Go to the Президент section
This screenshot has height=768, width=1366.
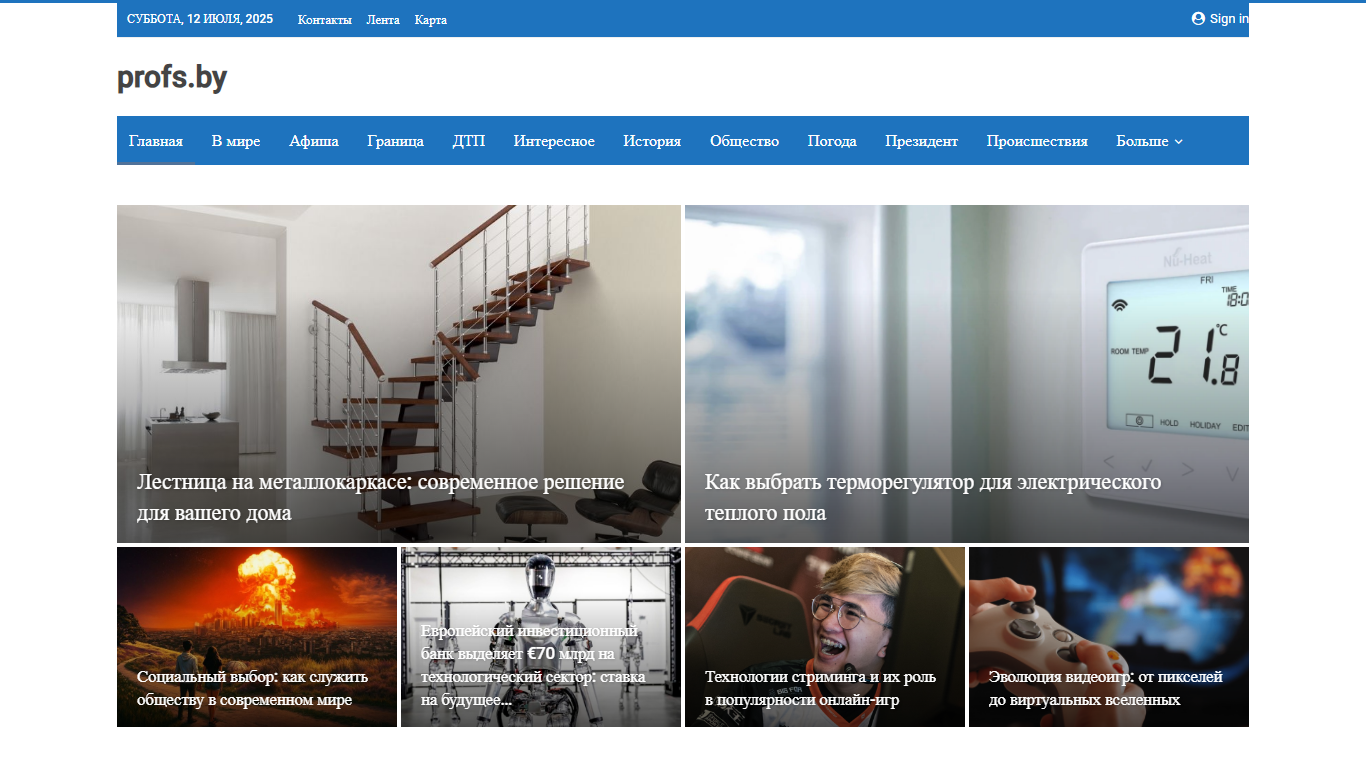[x=921, y=141]
